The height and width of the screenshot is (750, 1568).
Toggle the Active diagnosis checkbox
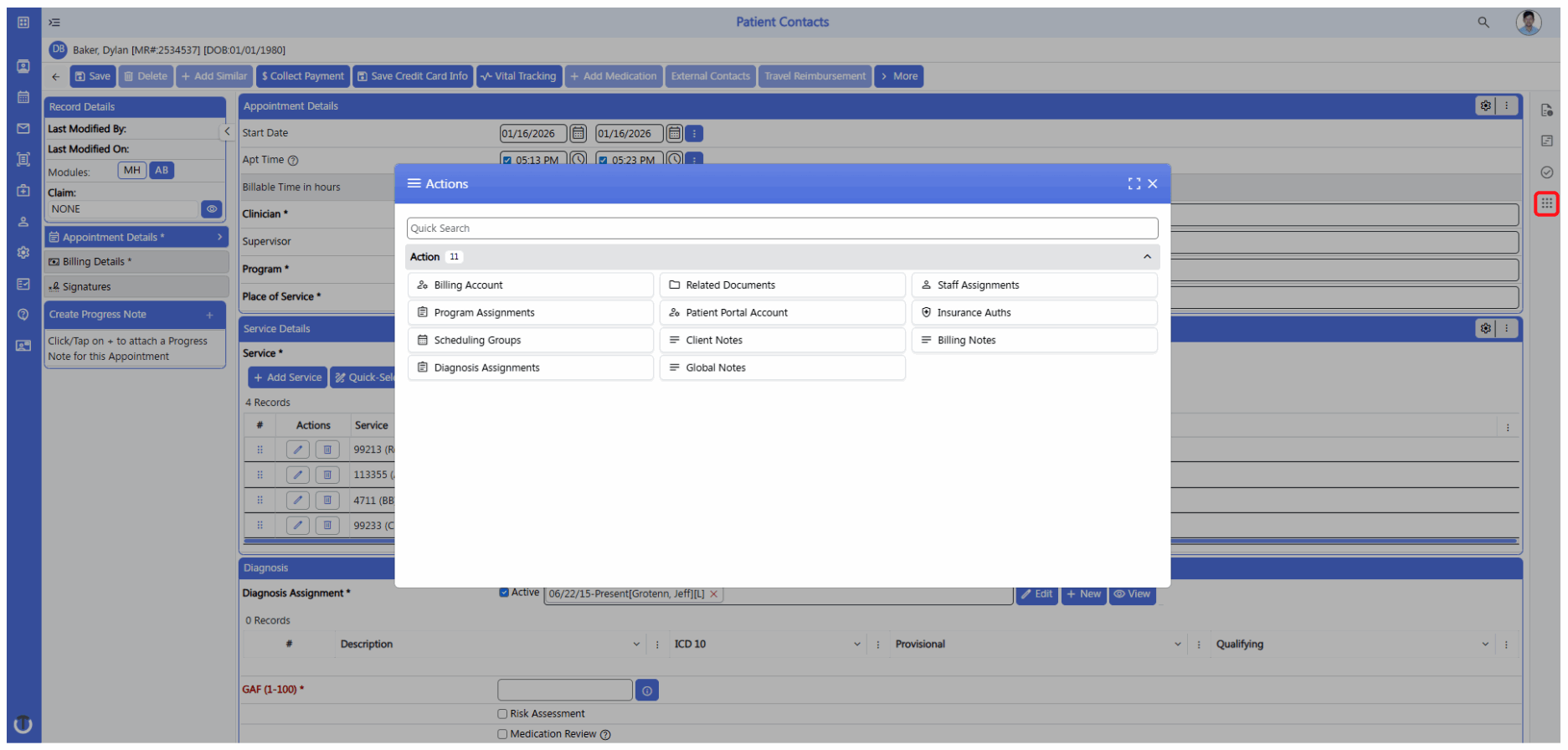pyautogui.click(x=504, y=593)
